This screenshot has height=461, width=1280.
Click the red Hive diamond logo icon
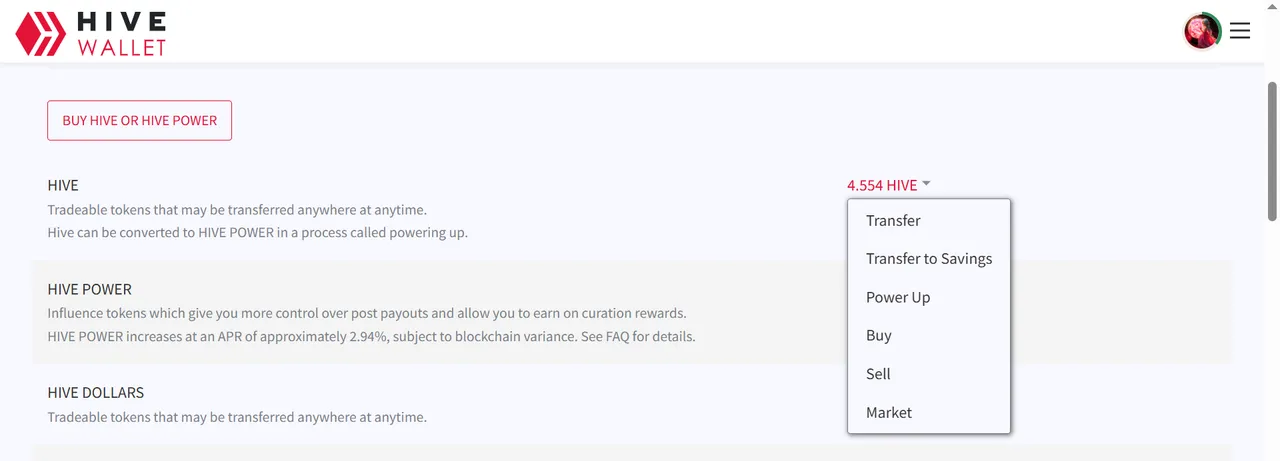(x=41, y=32)
